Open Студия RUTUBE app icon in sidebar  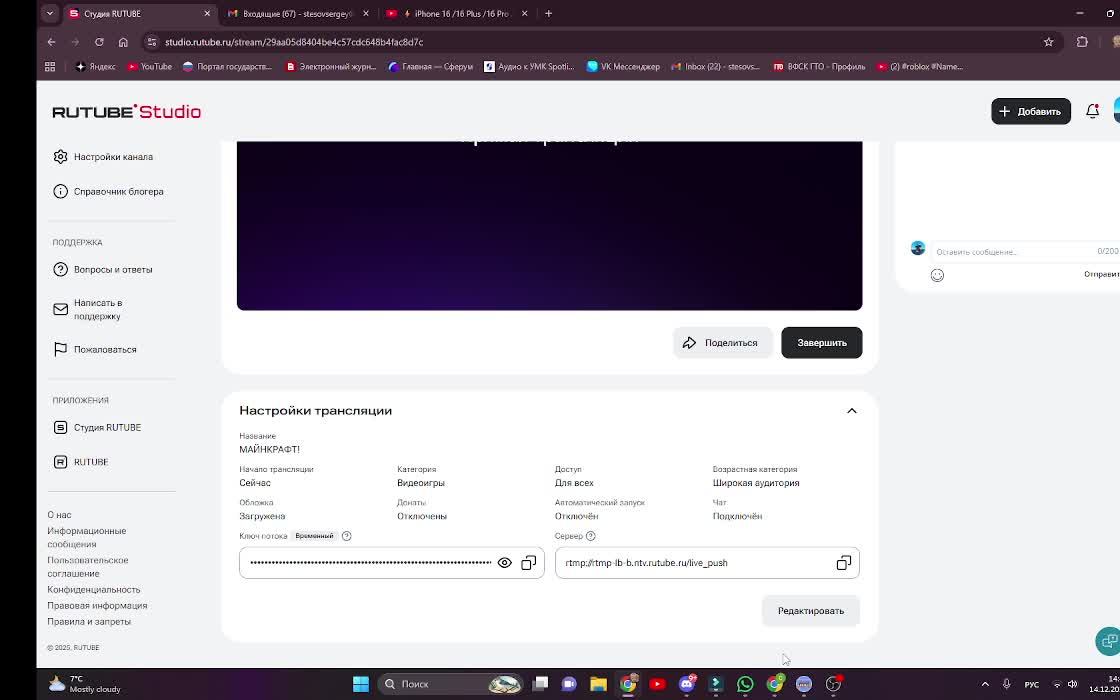tap(61, 427)
